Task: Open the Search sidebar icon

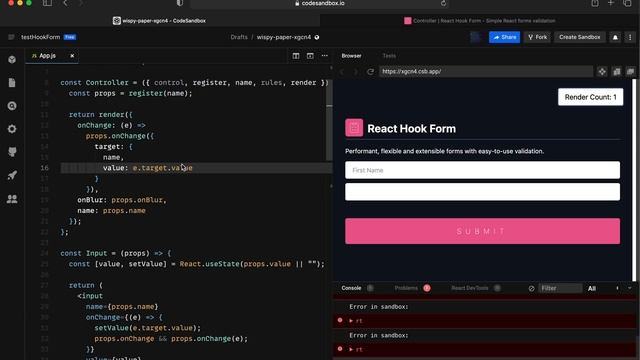Action: click(x=12, y=106)
